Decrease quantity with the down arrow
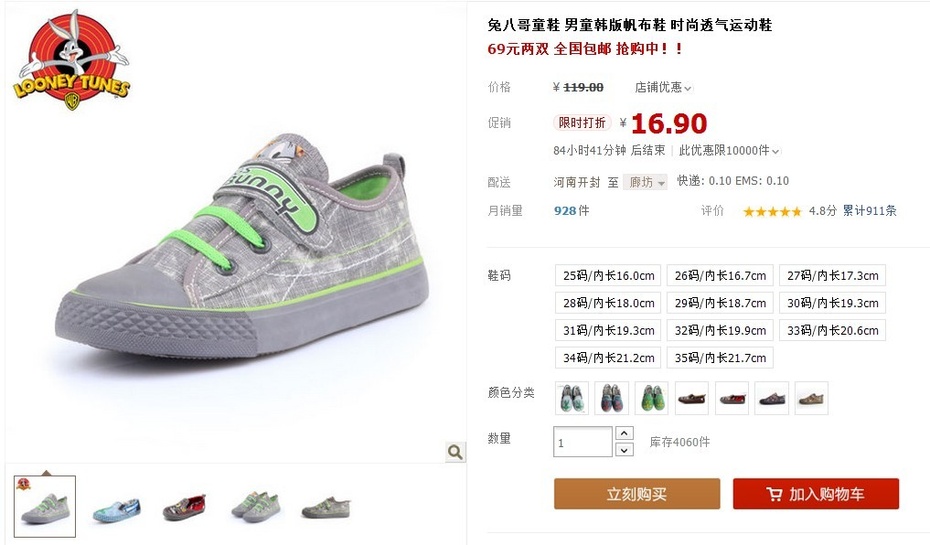Viewport: 930px width, 545px height. click(624, 450)
